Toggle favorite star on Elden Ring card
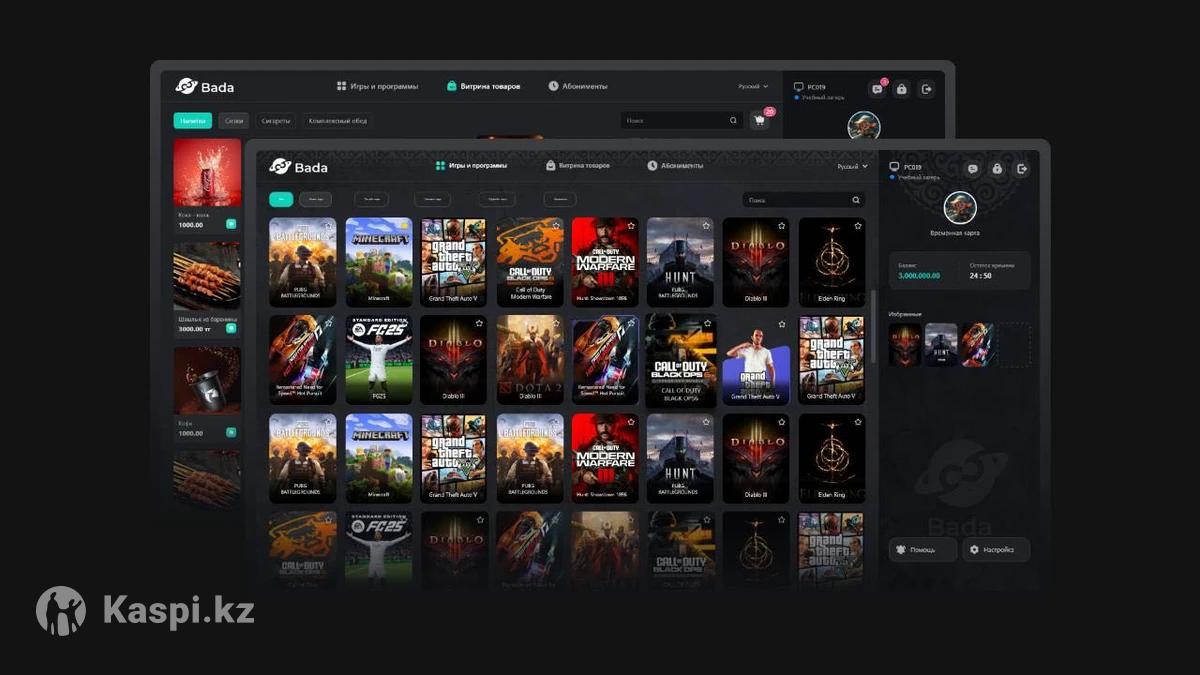Viewport: 1200px width, 675px height. tap(857, 226)
